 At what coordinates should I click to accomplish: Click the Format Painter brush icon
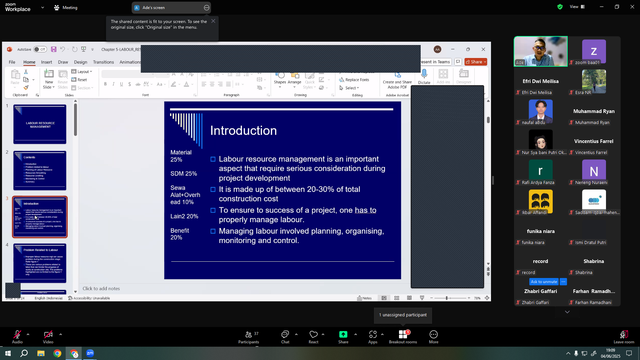pos(26,87)
